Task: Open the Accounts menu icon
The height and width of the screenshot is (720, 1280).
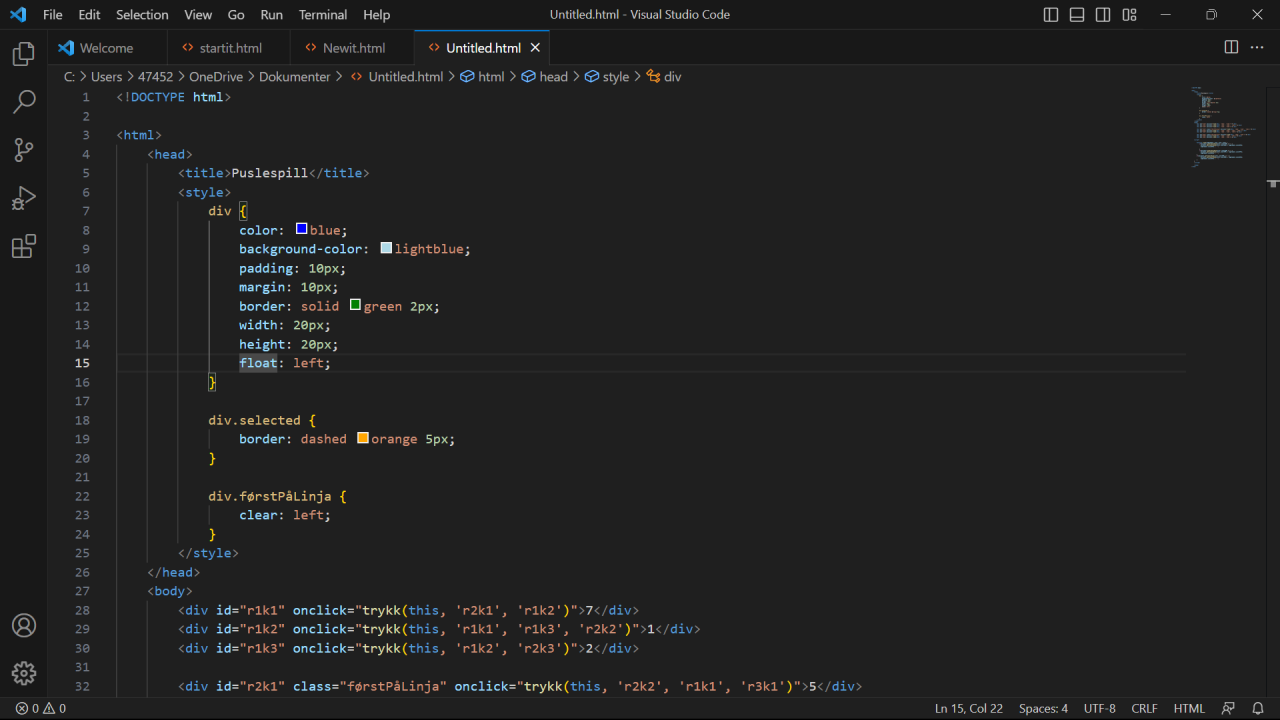Action: click(24, 625)
